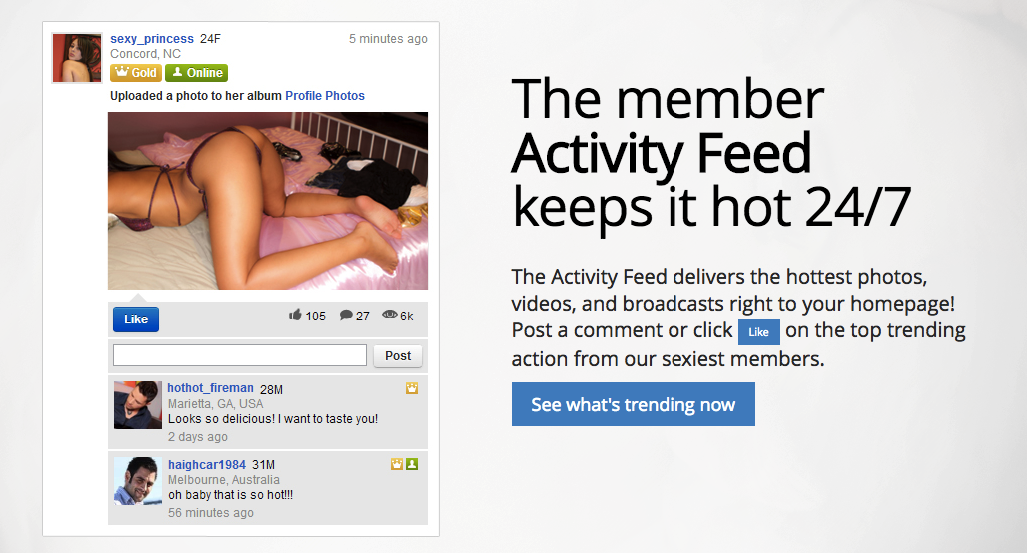Open sexy_princess username link
Viewport: 1027px width, 553px height.
click(152, 39)
